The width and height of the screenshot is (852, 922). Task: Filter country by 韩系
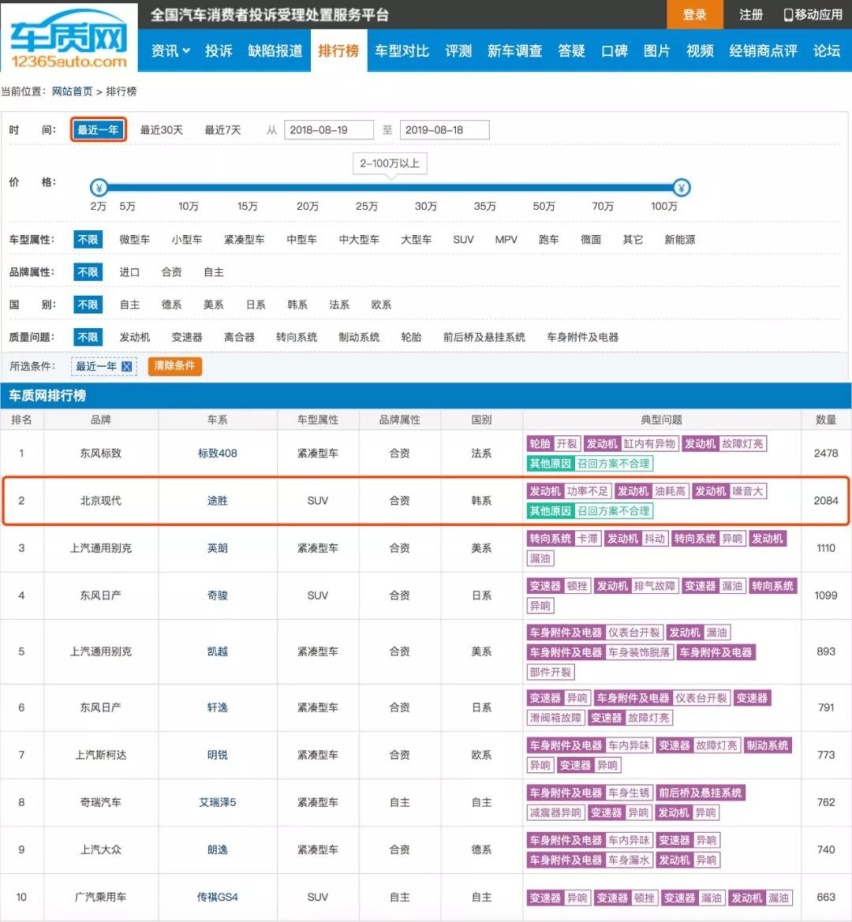[297, 305]
